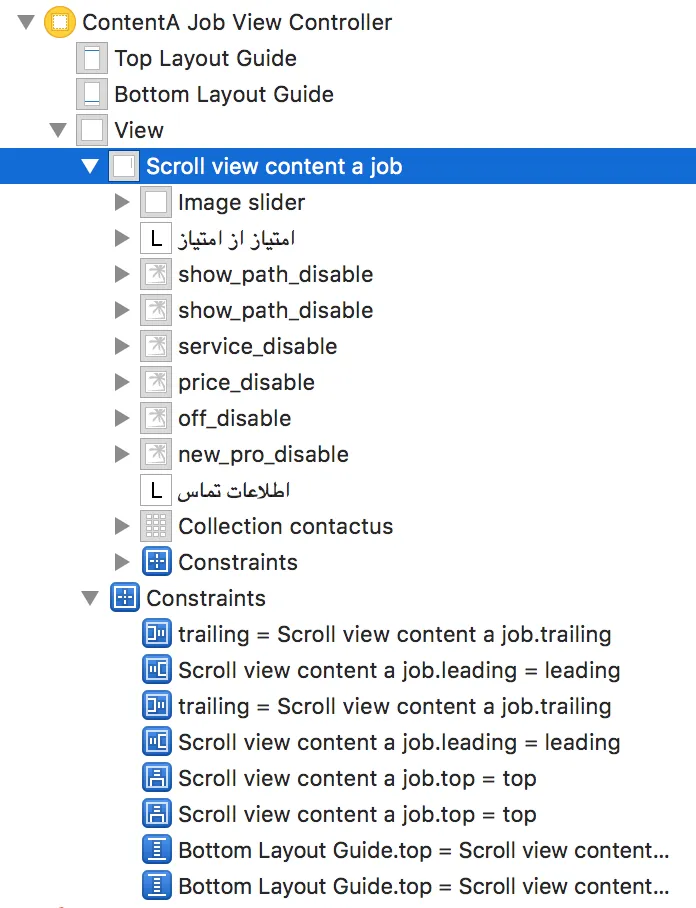Click the اطلاعات تماس label icon
696x908 pixels.
(156, 490)
